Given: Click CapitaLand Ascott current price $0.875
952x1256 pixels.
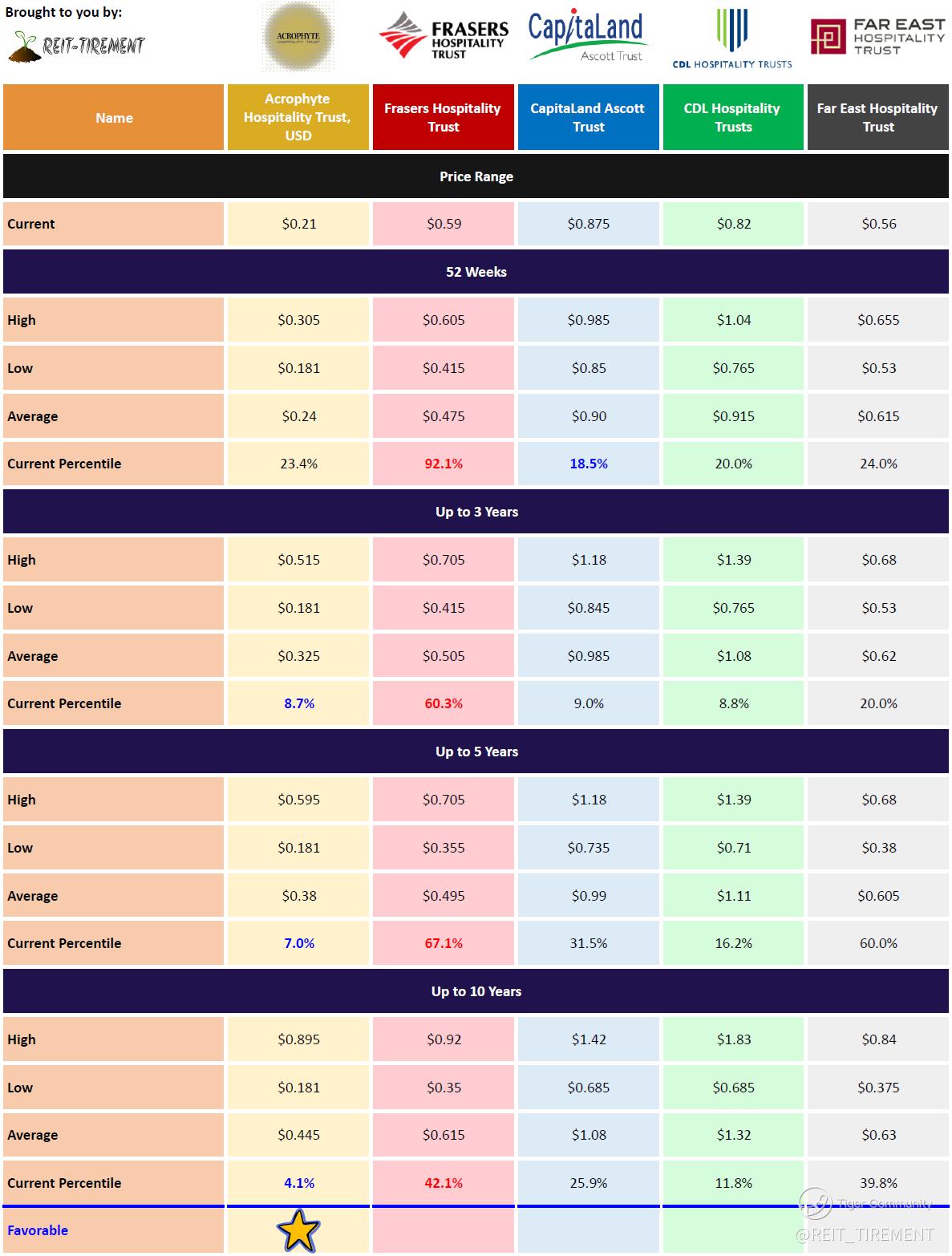Looking at the screenshot, I should tap(589, 224).
